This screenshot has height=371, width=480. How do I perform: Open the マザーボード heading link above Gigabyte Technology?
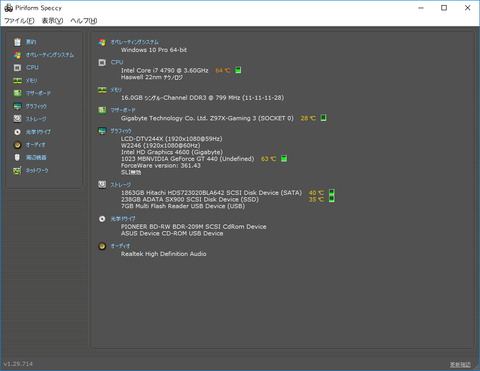point(123,110)
